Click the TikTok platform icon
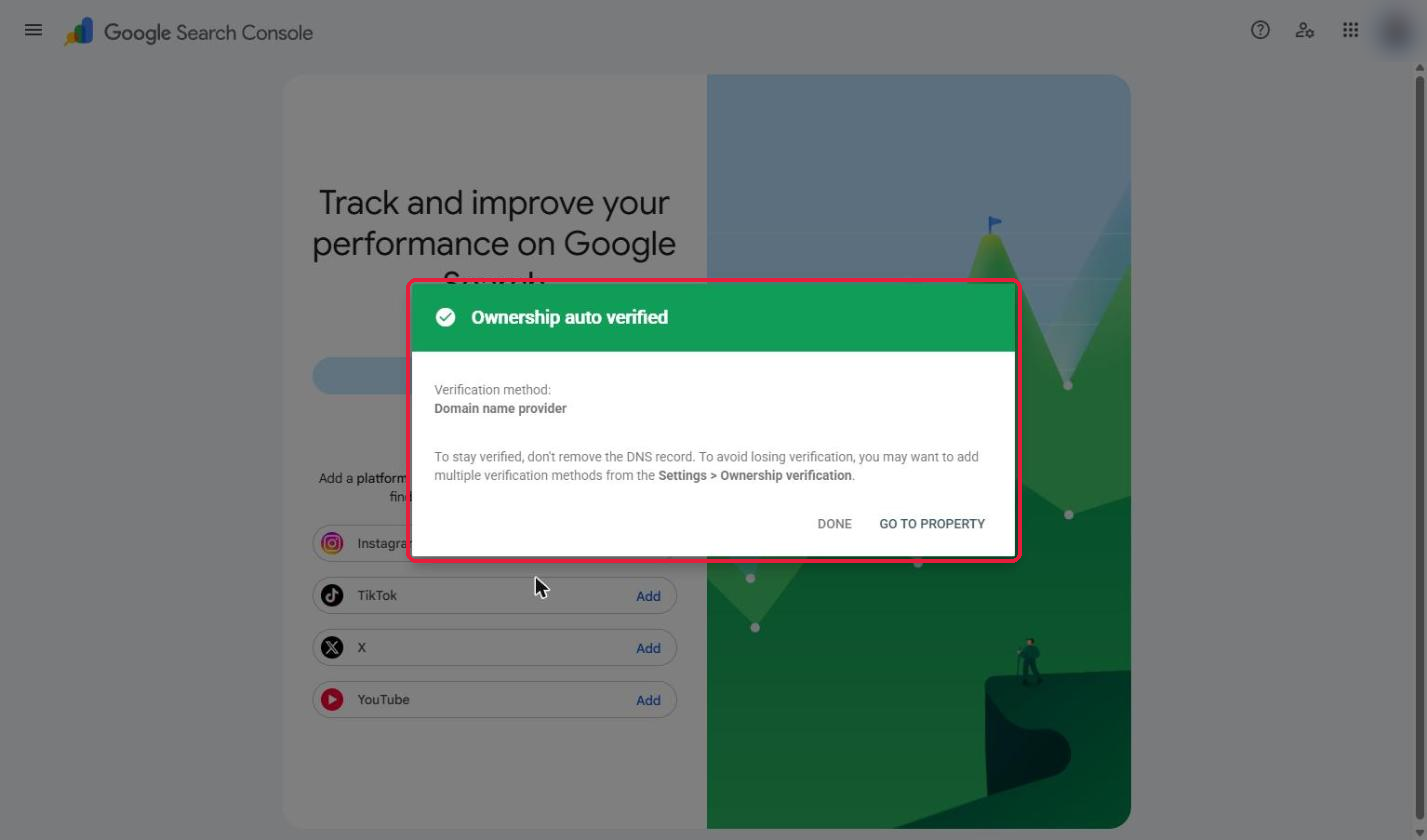Screen dimensions: 1427x840 click(x=332, y=595)
